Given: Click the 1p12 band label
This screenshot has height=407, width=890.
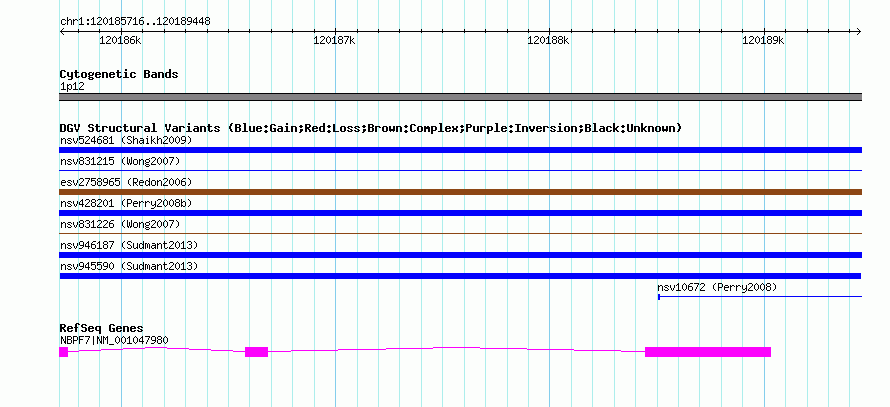Looking at the screenshot, I should click(x=72, y=87).
